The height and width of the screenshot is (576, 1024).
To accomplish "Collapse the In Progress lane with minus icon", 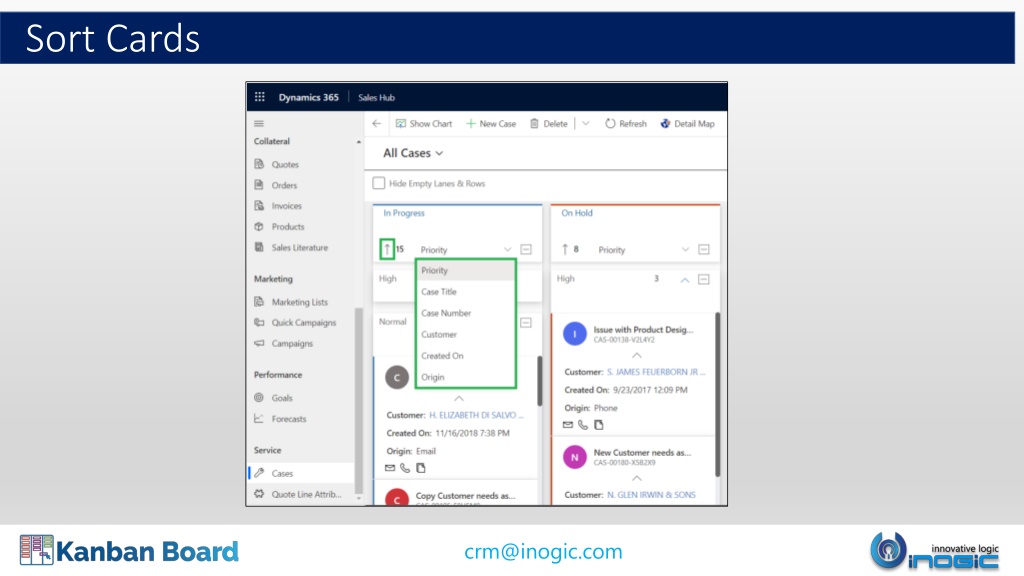I will [526, 249].
